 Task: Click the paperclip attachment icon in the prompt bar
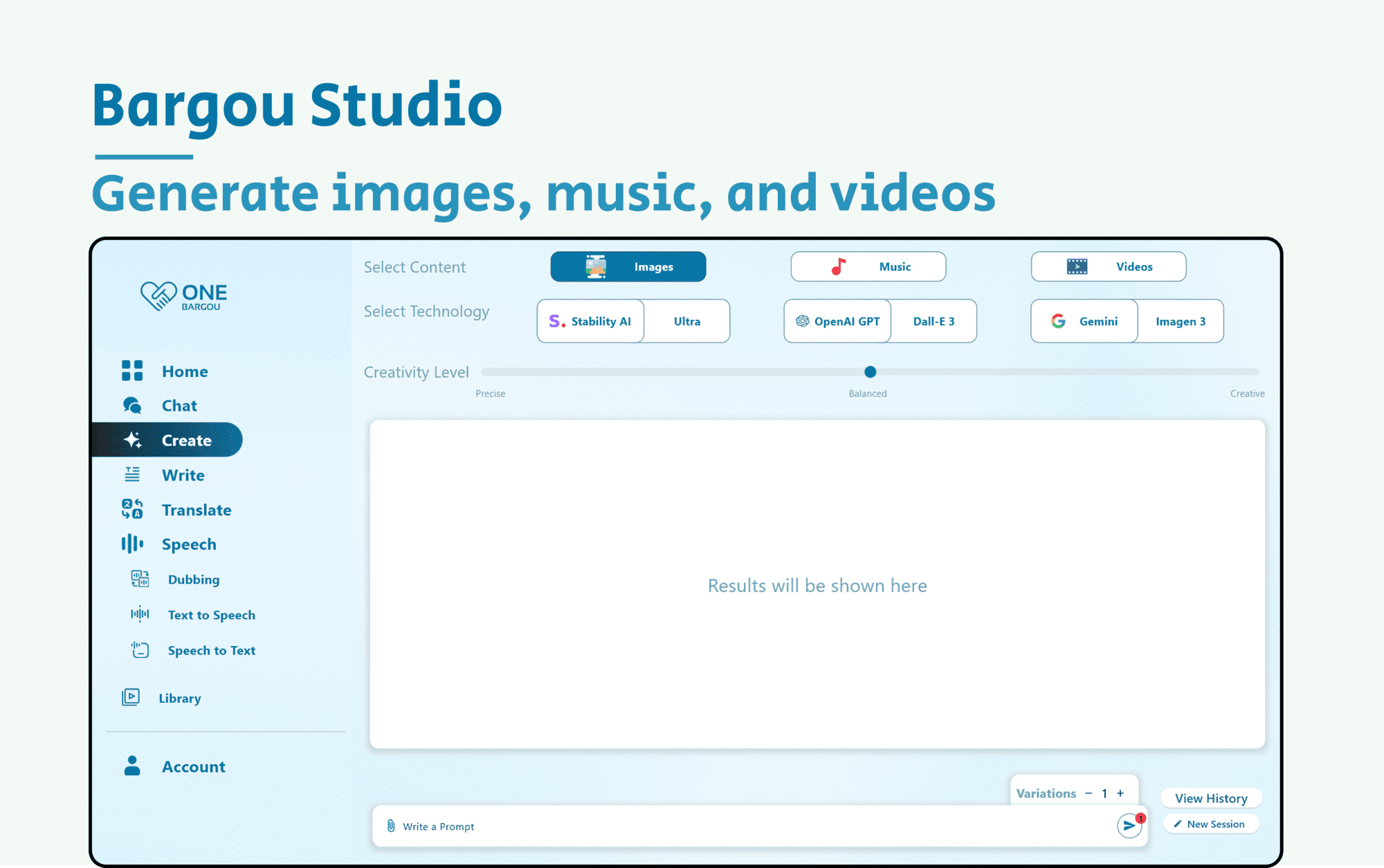click(x=391, y=826)
